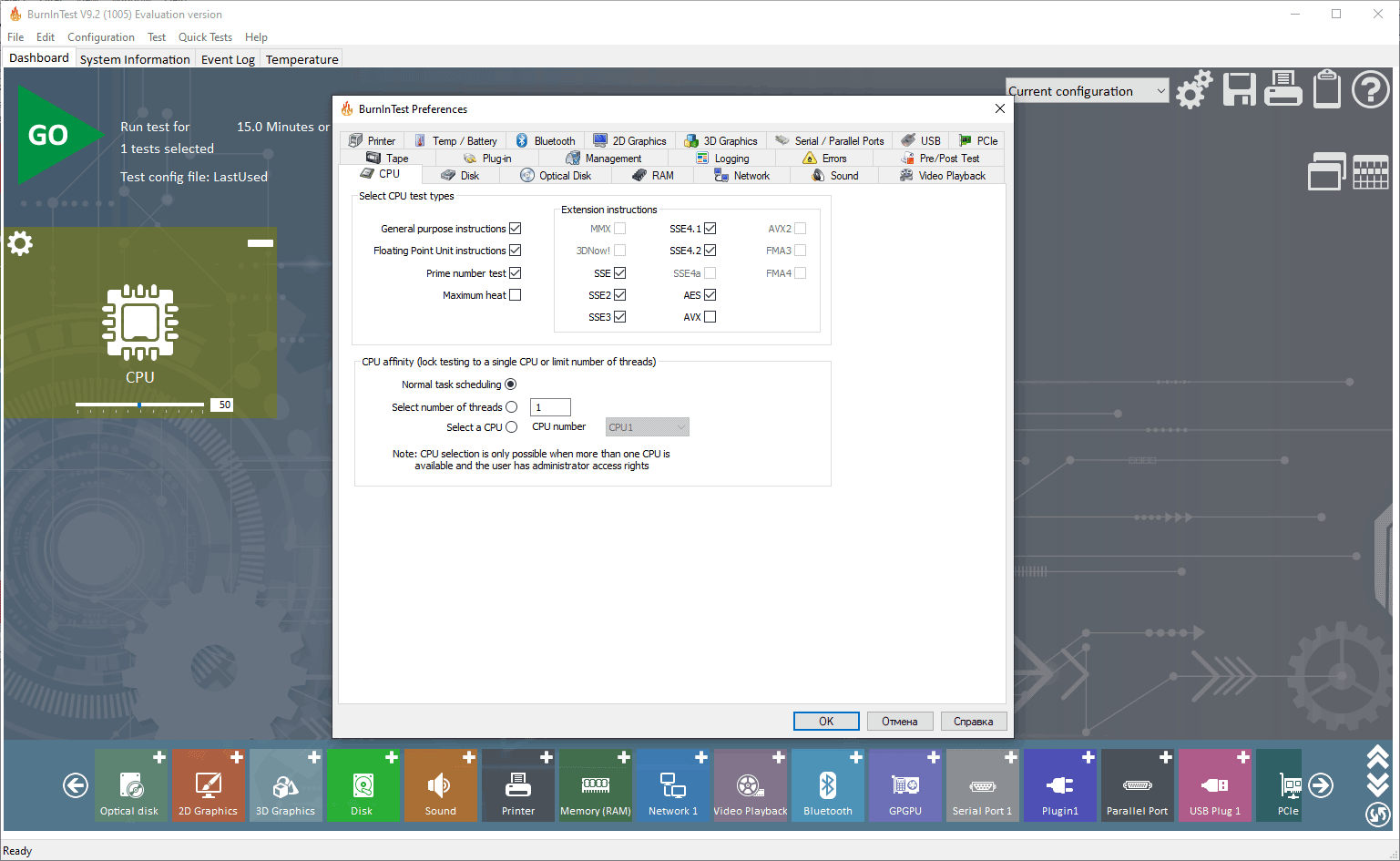1400x861 pixels.
Task: Uncheck General purpose instructions
Action: [516, 229]
